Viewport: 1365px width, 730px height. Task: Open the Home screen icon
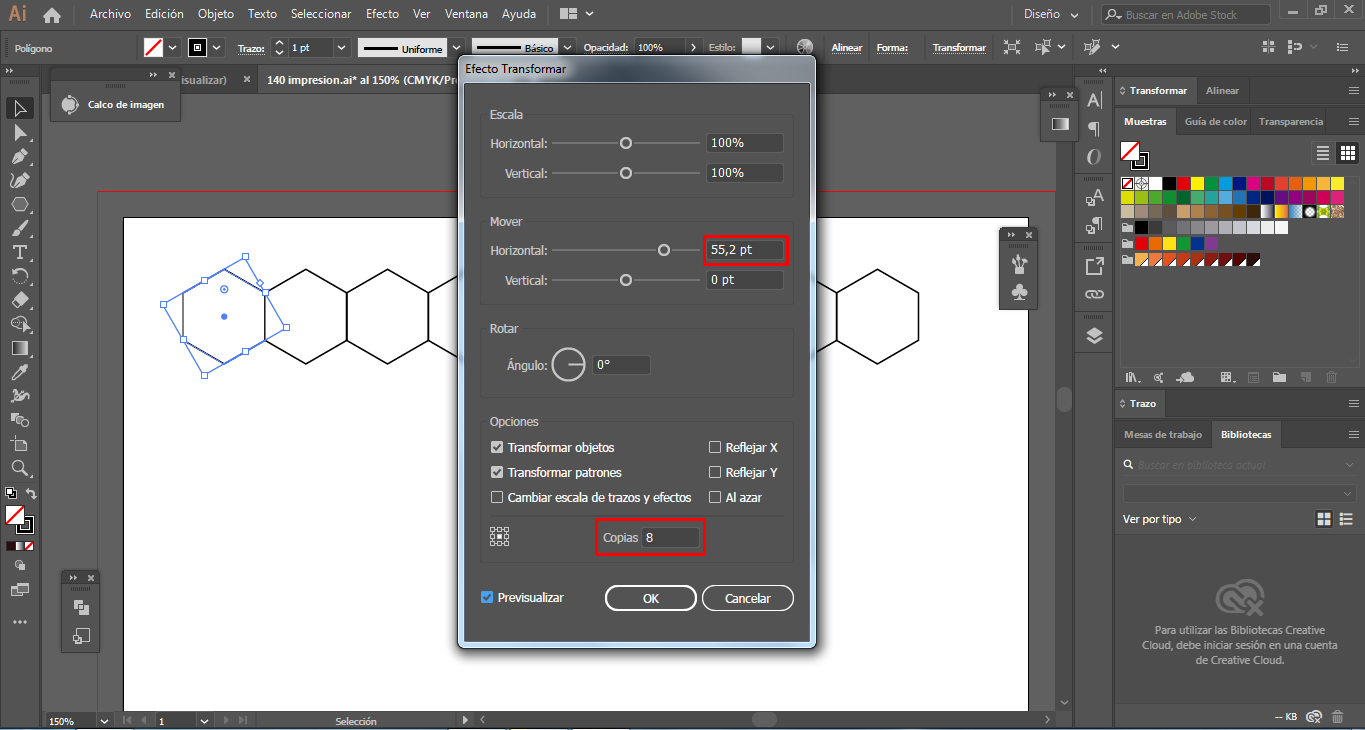point(52,14)
